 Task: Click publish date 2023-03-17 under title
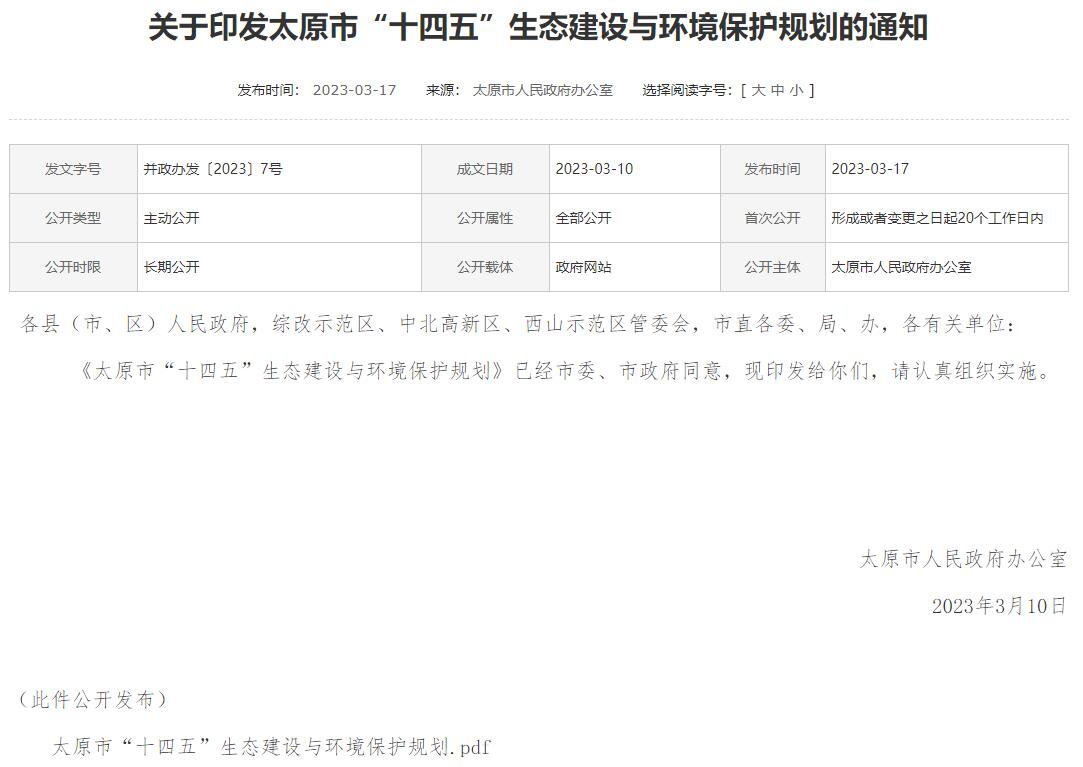pyautogui.click(x=354, y=91)
